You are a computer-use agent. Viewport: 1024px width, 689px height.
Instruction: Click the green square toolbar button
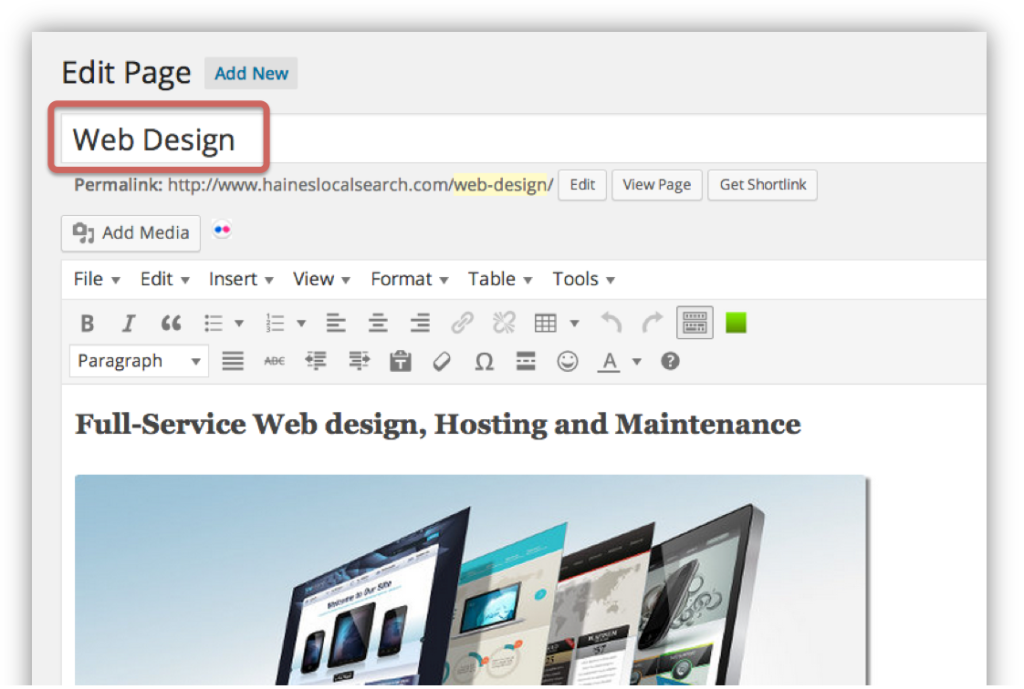click(x=736, y=323)
